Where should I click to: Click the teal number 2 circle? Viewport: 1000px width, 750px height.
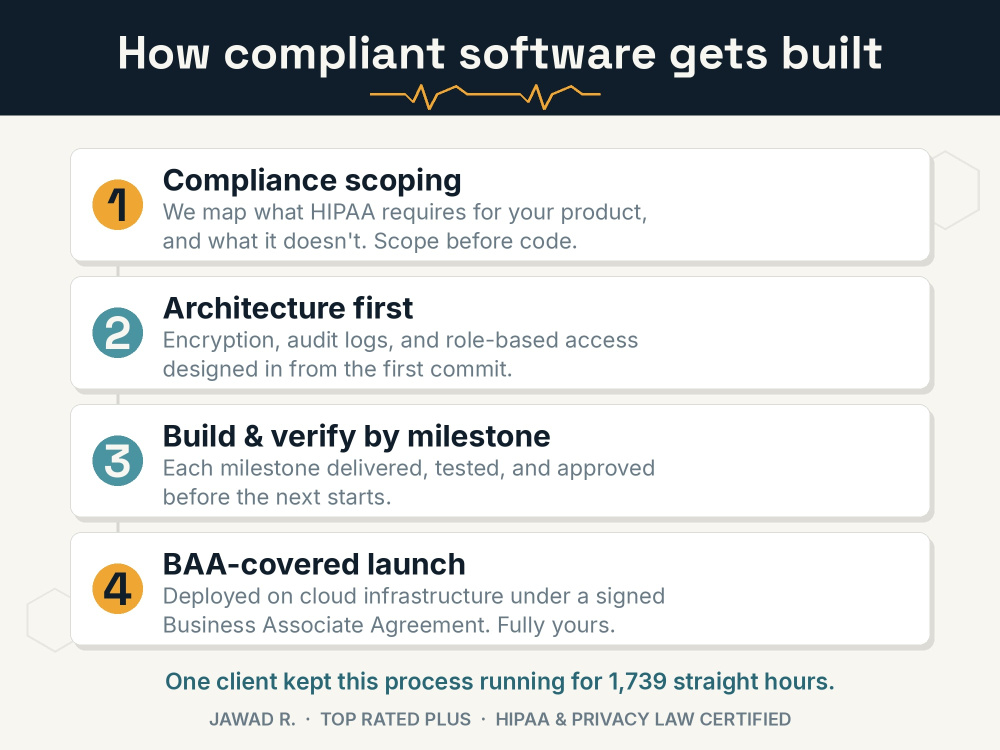click(117, 333)
